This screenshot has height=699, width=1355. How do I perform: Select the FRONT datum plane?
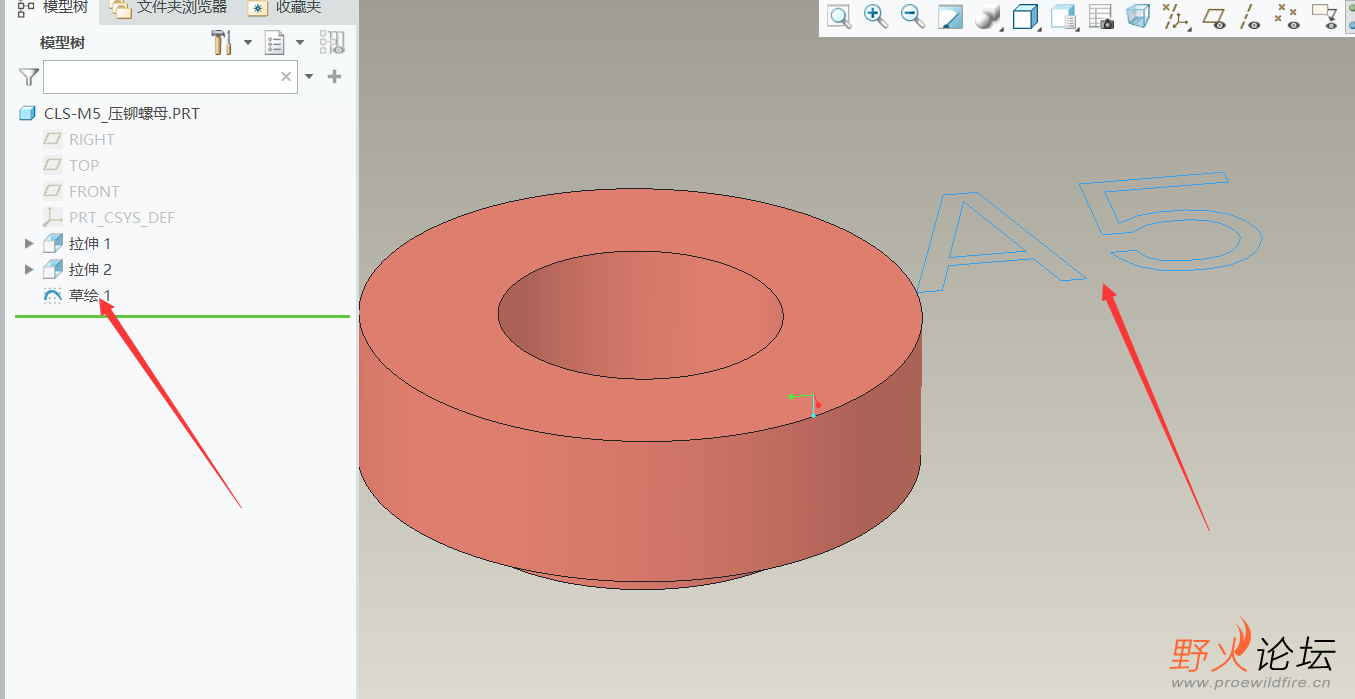[94, 191]
